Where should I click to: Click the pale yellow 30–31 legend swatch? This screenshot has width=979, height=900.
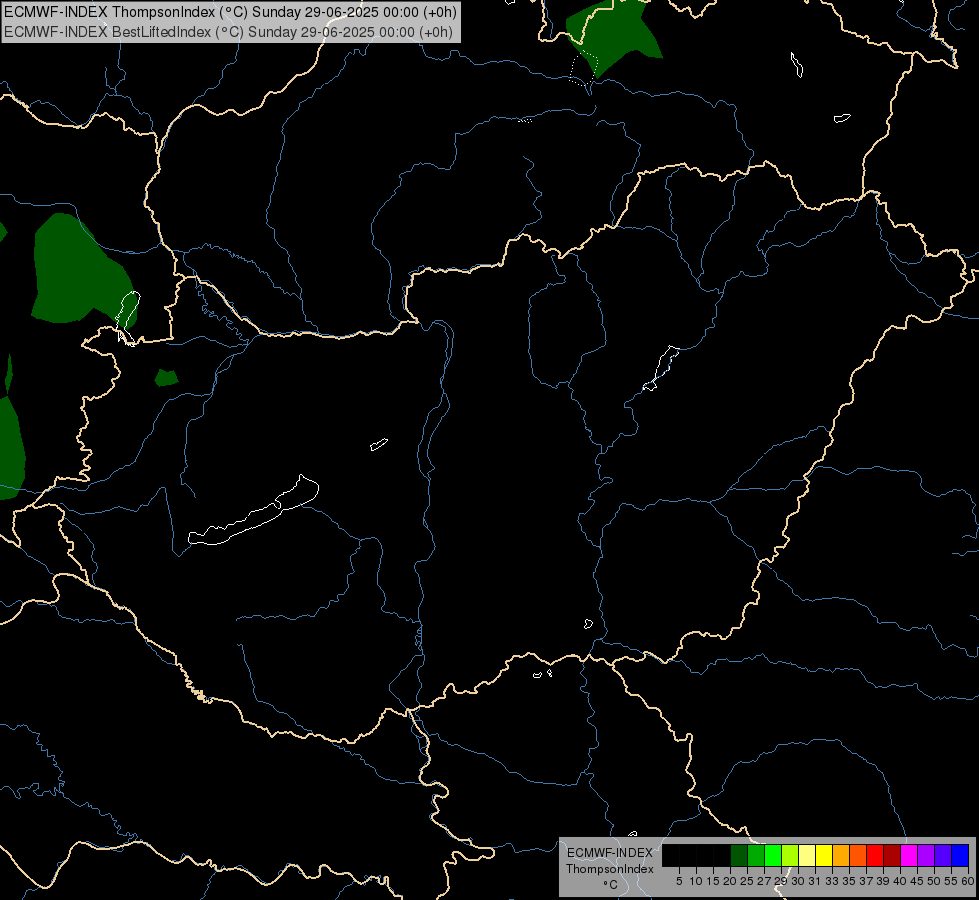pos(807,855)
